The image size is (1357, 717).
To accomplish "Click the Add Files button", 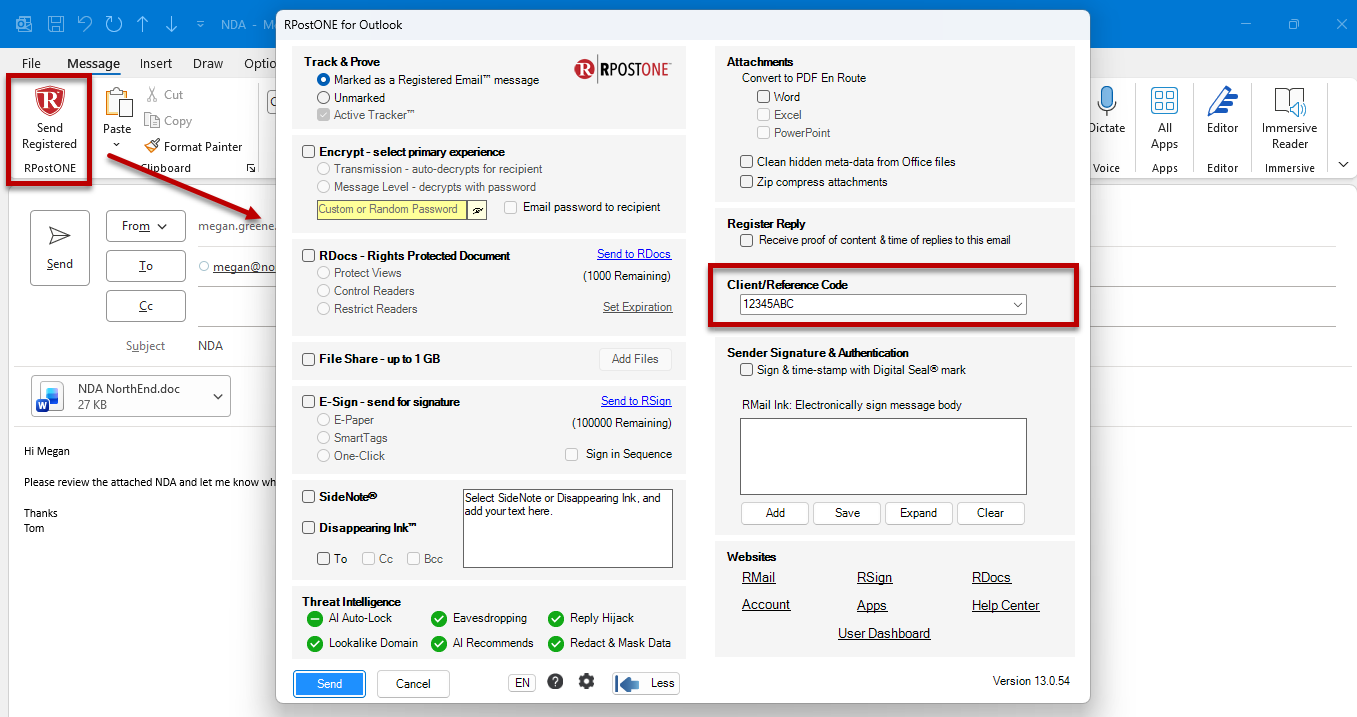I will pyautogui.click(x=635, y=359).
